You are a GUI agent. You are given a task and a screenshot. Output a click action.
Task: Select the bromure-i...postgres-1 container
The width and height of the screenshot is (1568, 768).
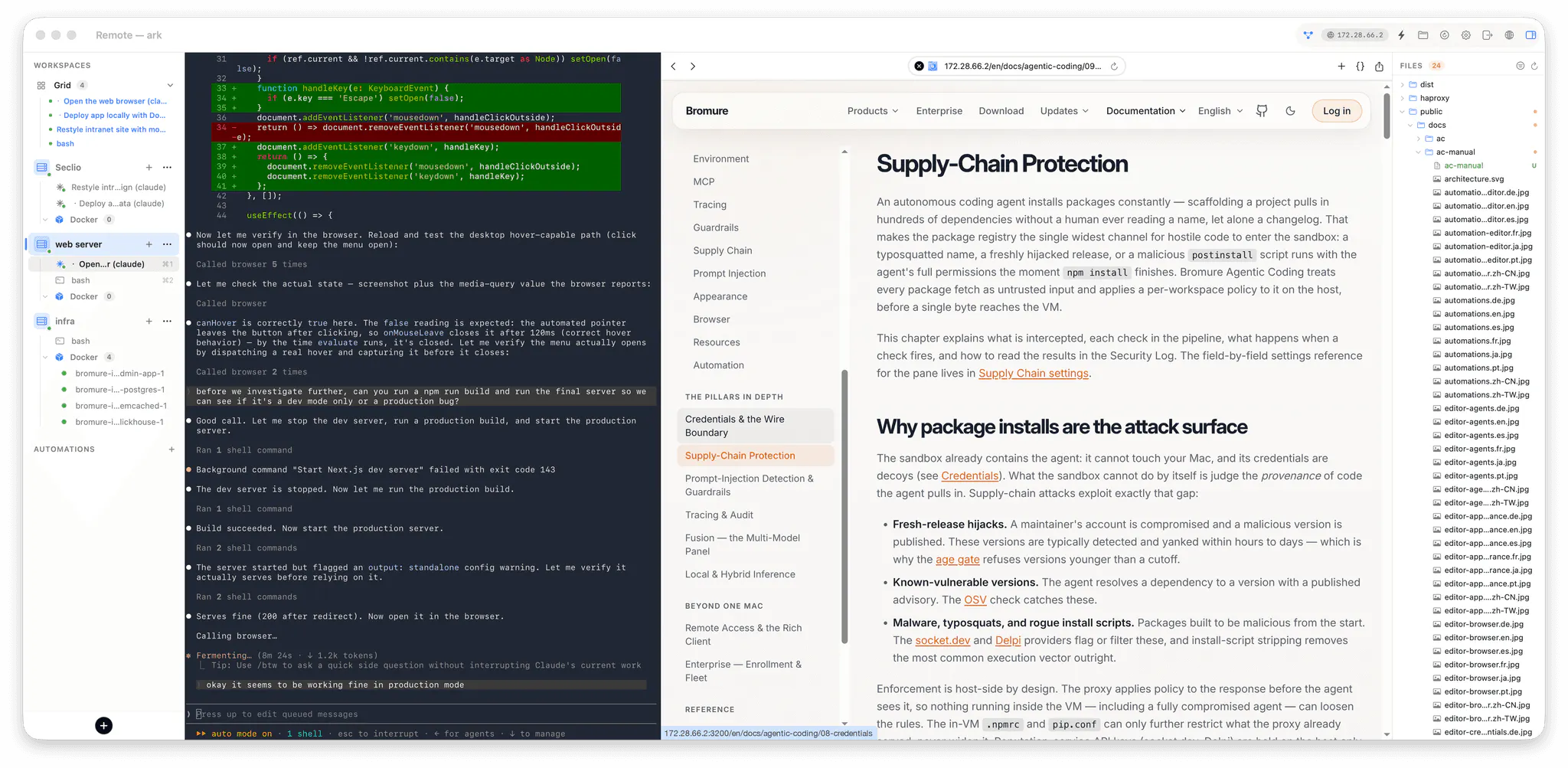pos(119,390)
